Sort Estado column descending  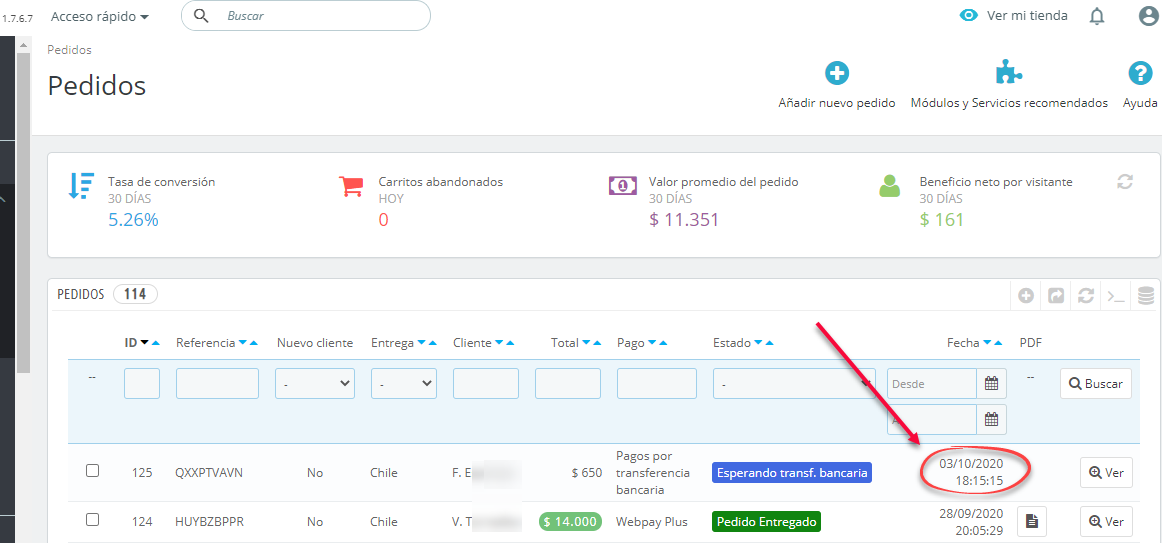pos(758,343)
